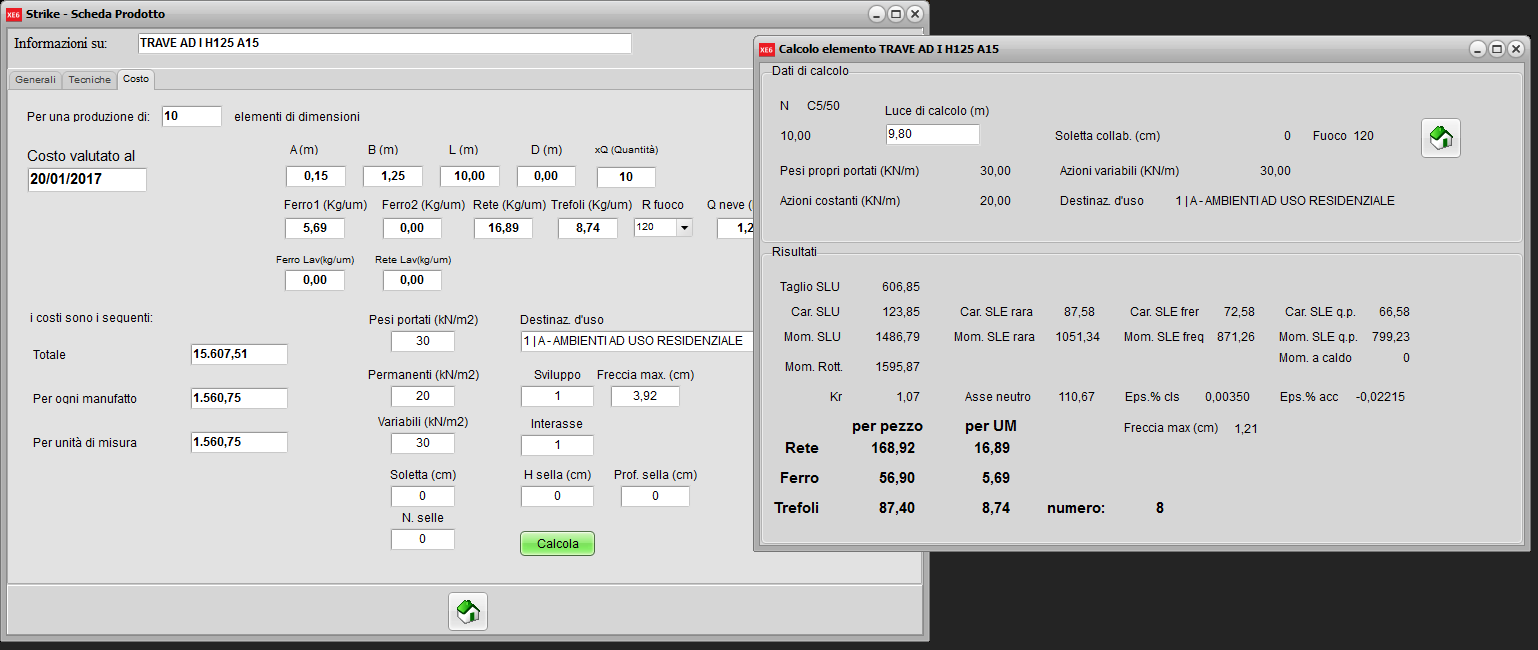The image size is (1538, 650).
Task: Click the Trefoli per pezzo value 87,40
Action: tap(896, 508)
